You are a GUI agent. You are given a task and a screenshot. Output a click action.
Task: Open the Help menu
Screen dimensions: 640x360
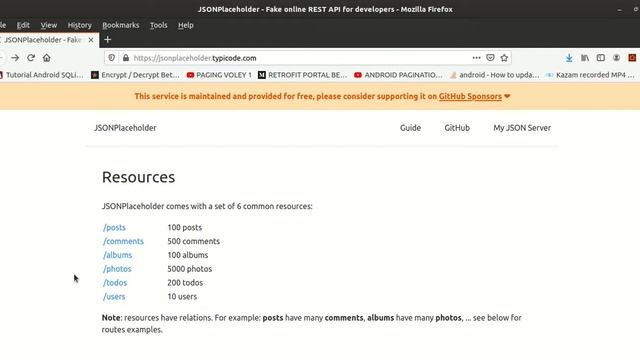[x=186, y=25]
